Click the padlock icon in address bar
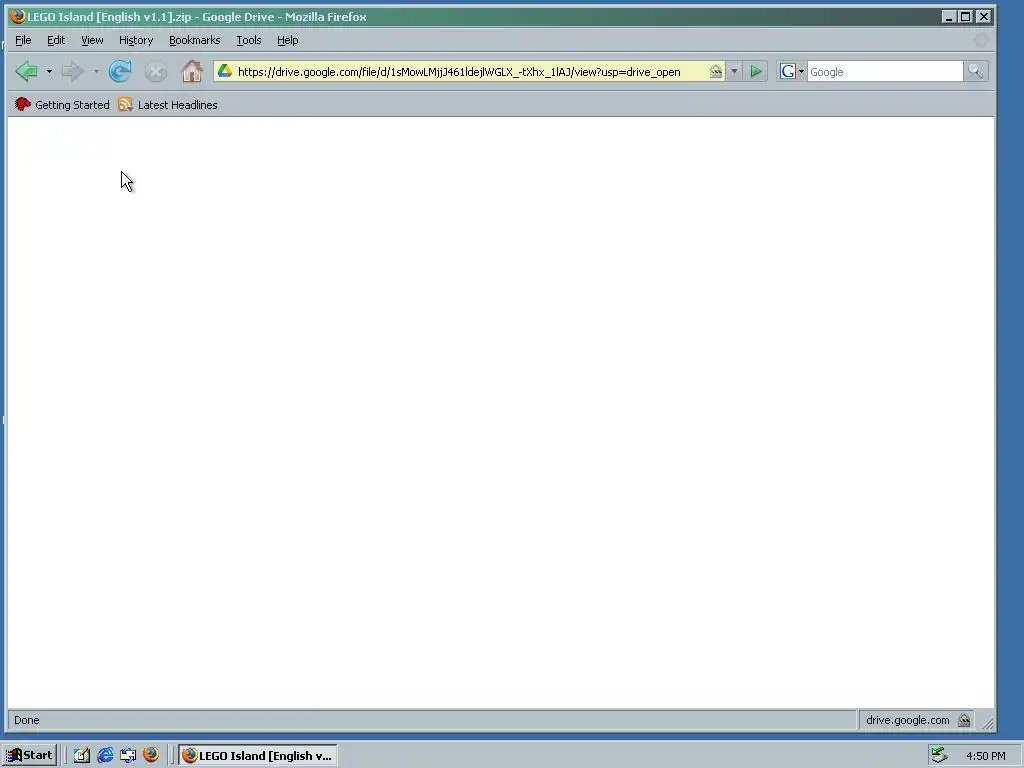1024x768 pixels. [716, 71]
